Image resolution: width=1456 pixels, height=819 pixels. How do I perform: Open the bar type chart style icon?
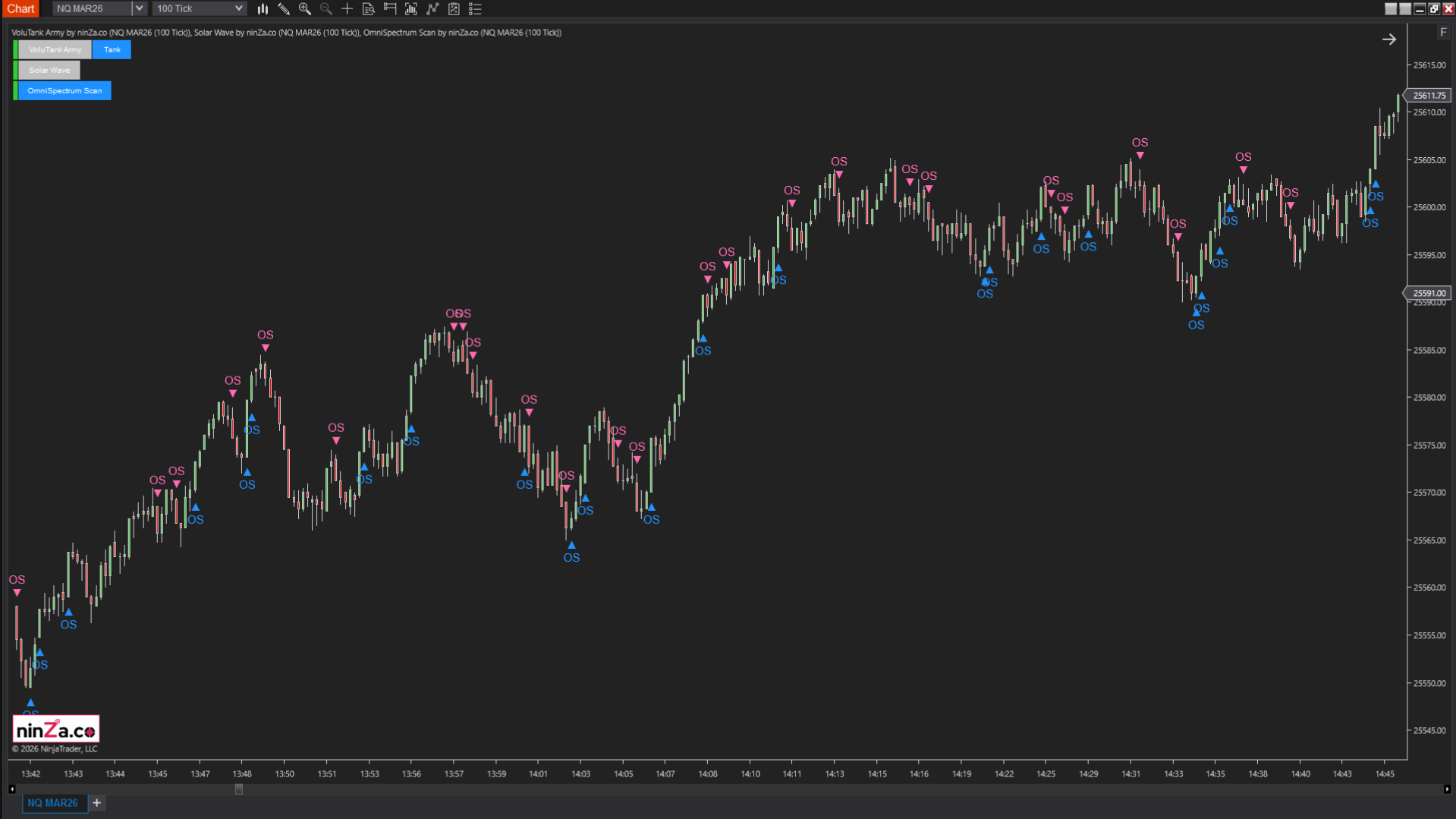point(263,9)
